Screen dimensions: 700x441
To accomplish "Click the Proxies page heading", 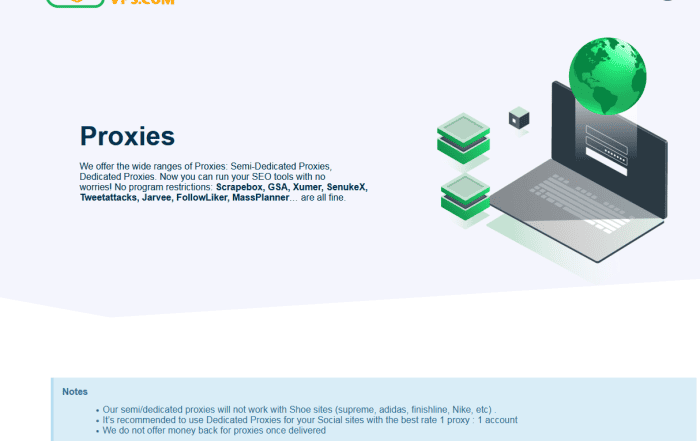I will point(127,136).
